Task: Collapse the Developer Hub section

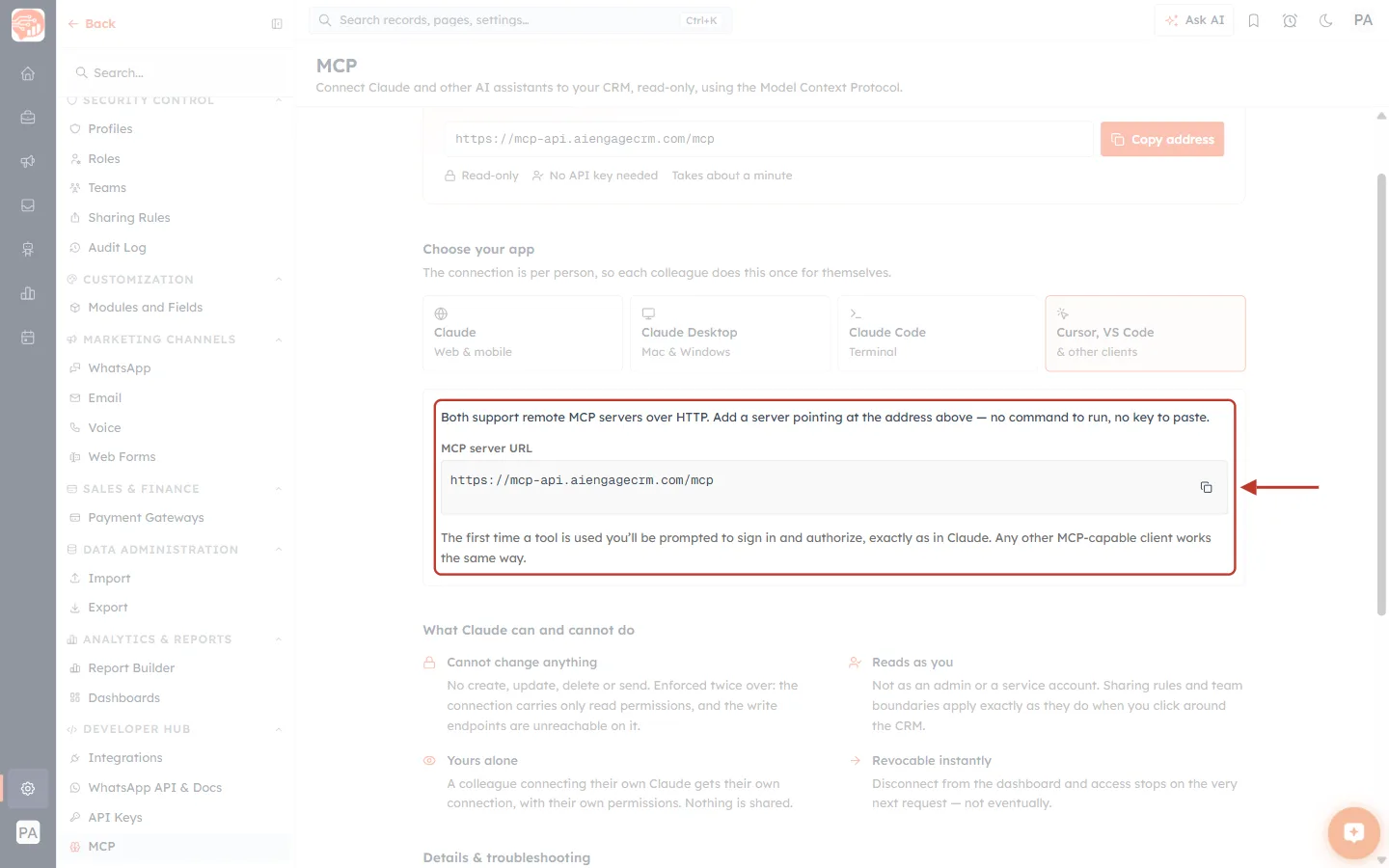Action: pyautogui.click(x=278, y=729)
